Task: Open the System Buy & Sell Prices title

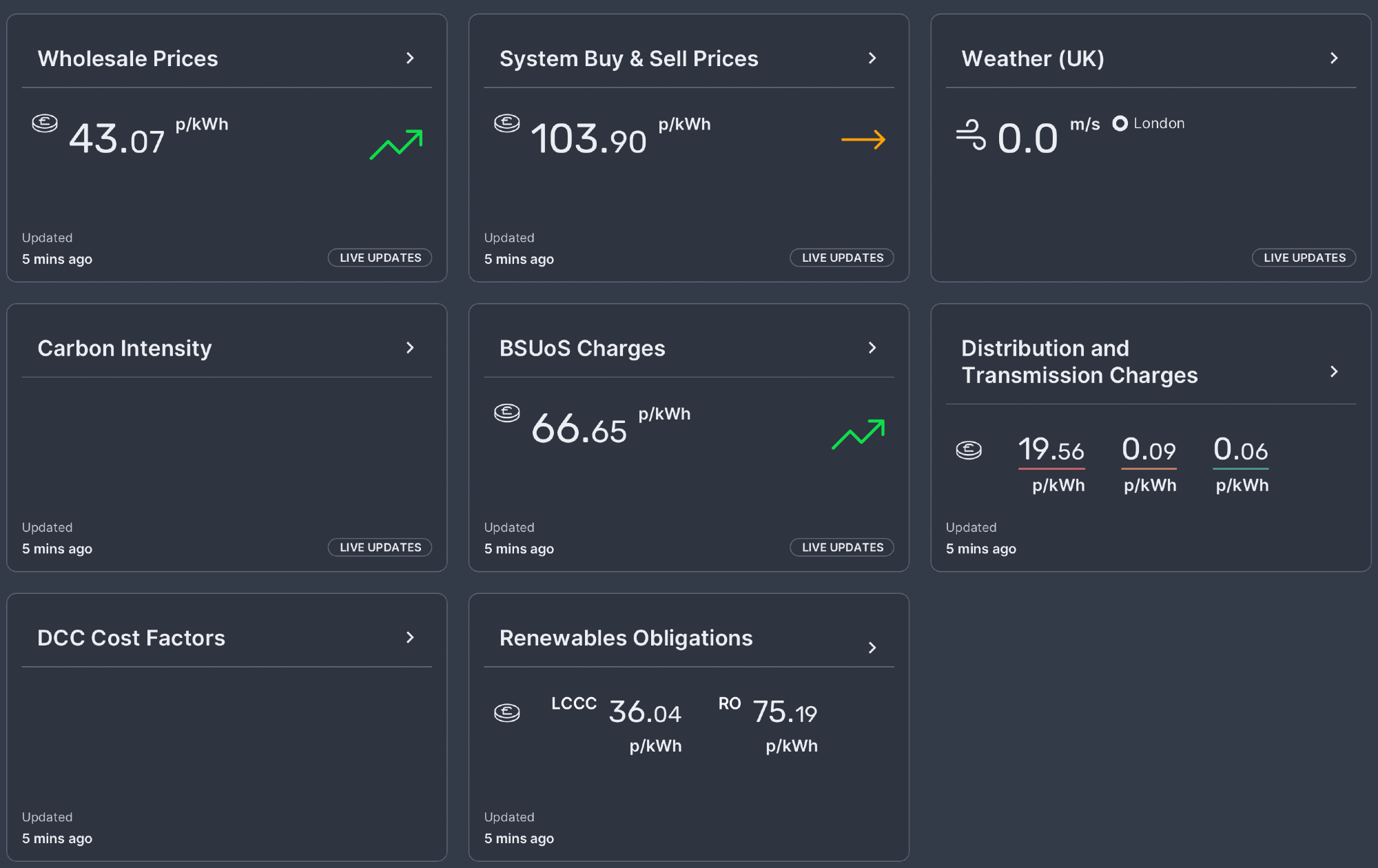Action: click(628, 59)
